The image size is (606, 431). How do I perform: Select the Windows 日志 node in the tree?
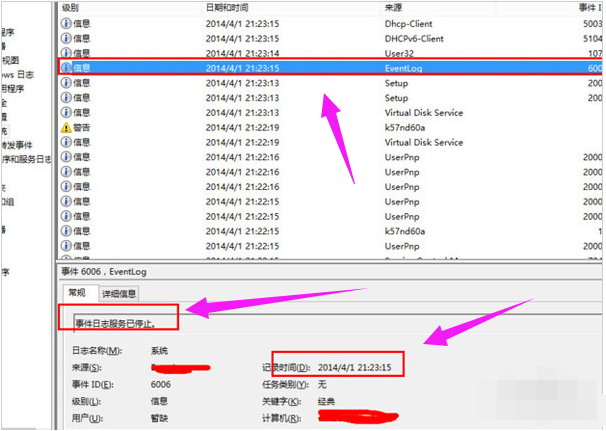[x=19, y=74]
